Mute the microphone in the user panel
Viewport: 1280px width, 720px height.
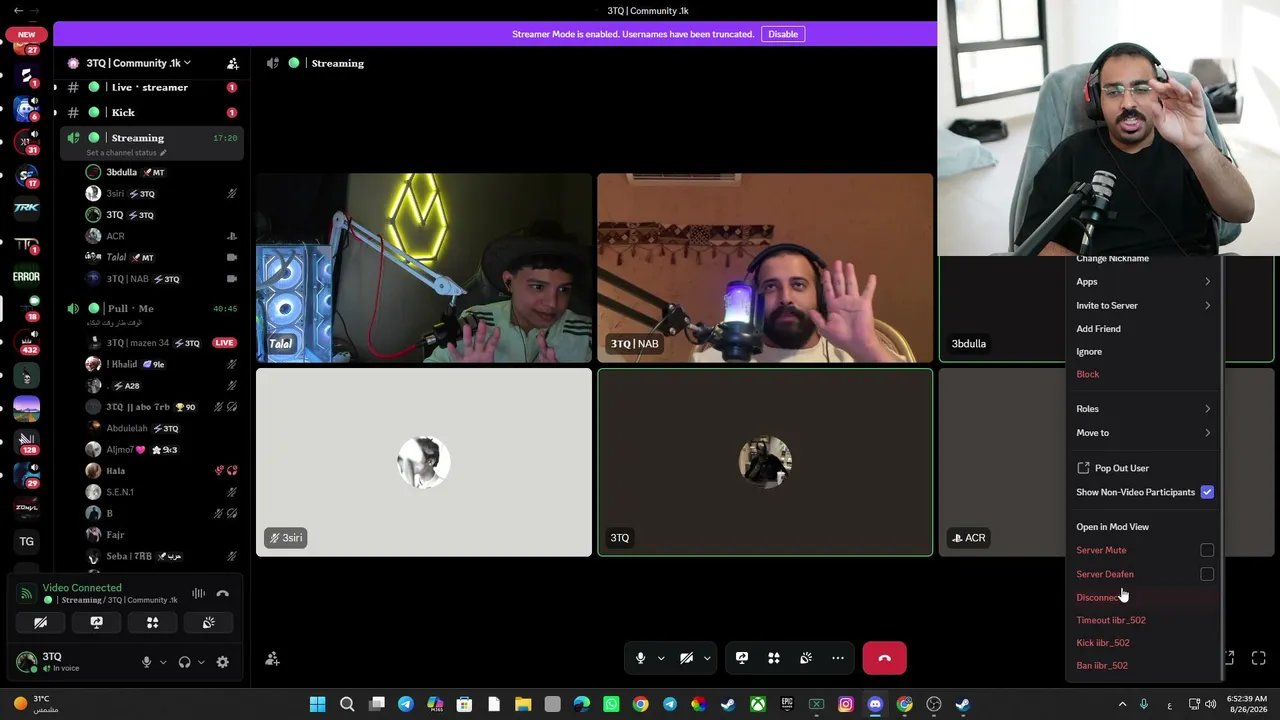[147, 662]
